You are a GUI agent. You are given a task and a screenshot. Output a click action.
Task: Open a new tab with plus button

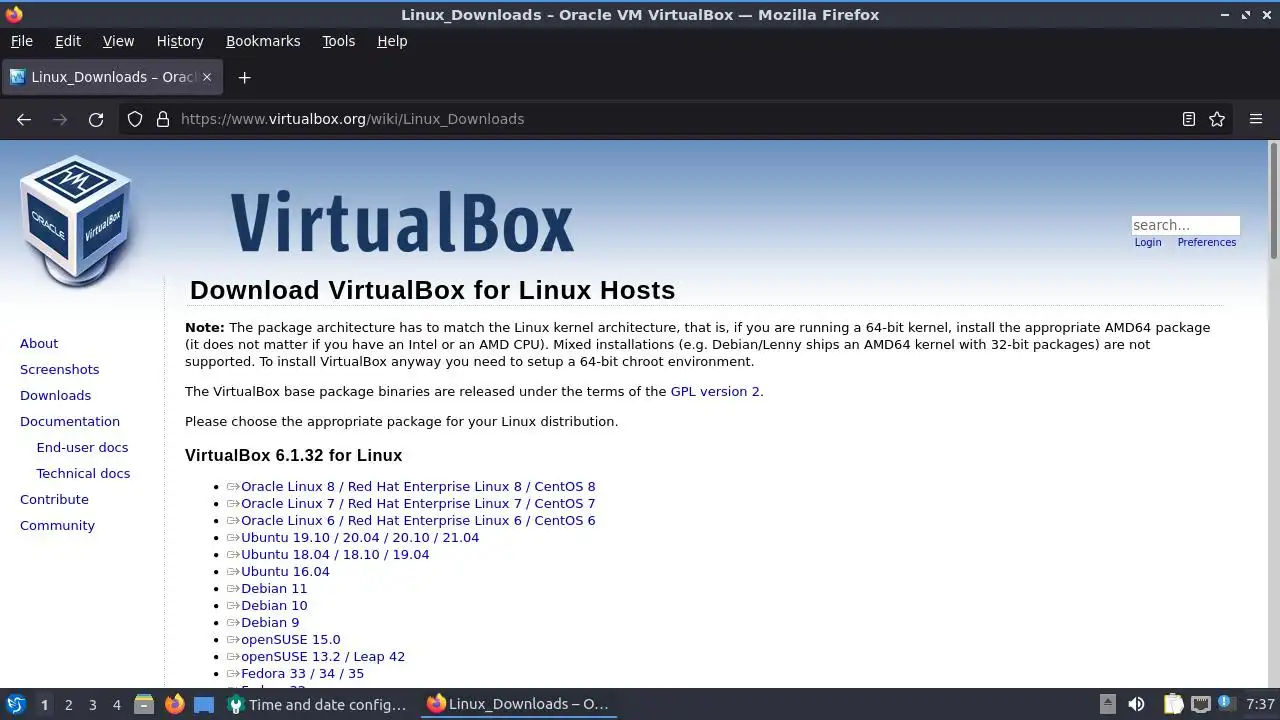pyautogui.click(x=244, y=77)
